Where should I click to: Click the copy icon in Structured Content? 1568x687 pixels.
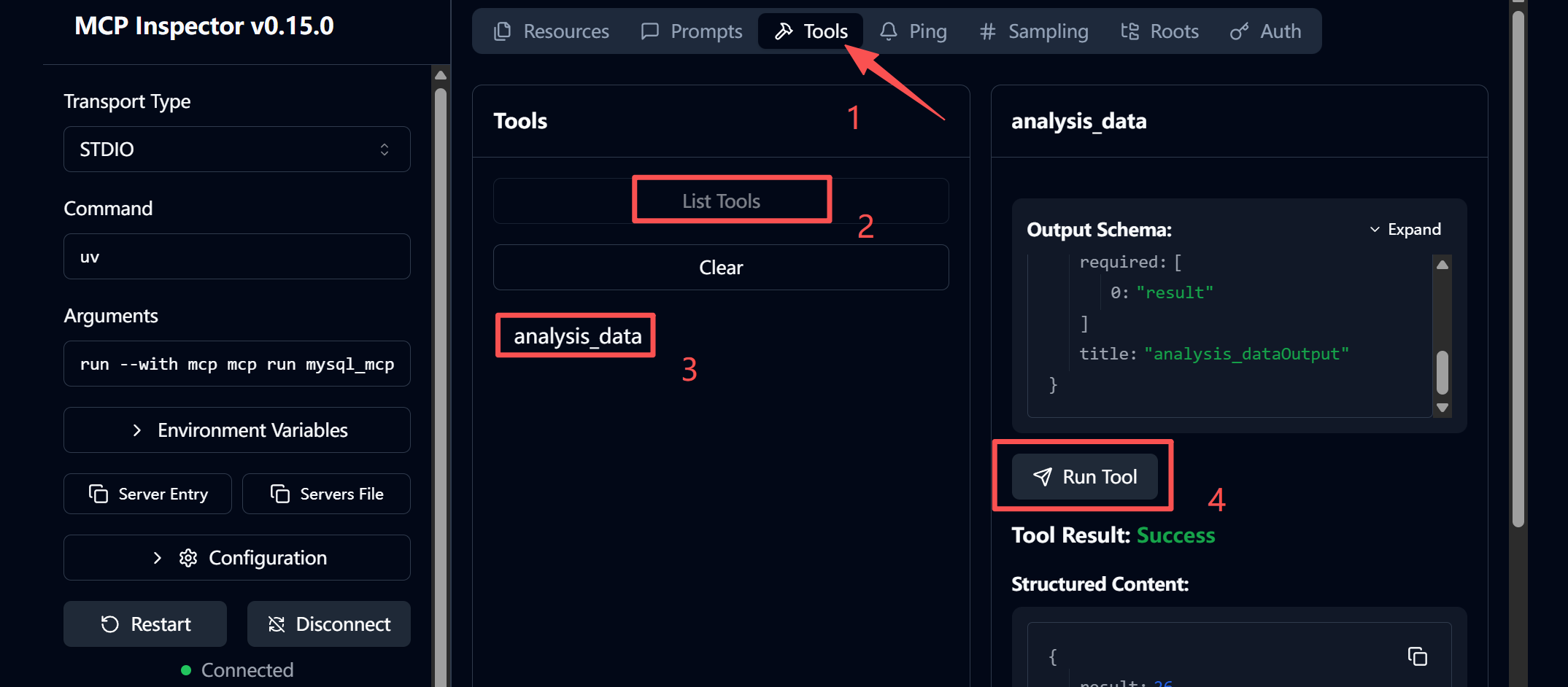tap(1416, 656)
